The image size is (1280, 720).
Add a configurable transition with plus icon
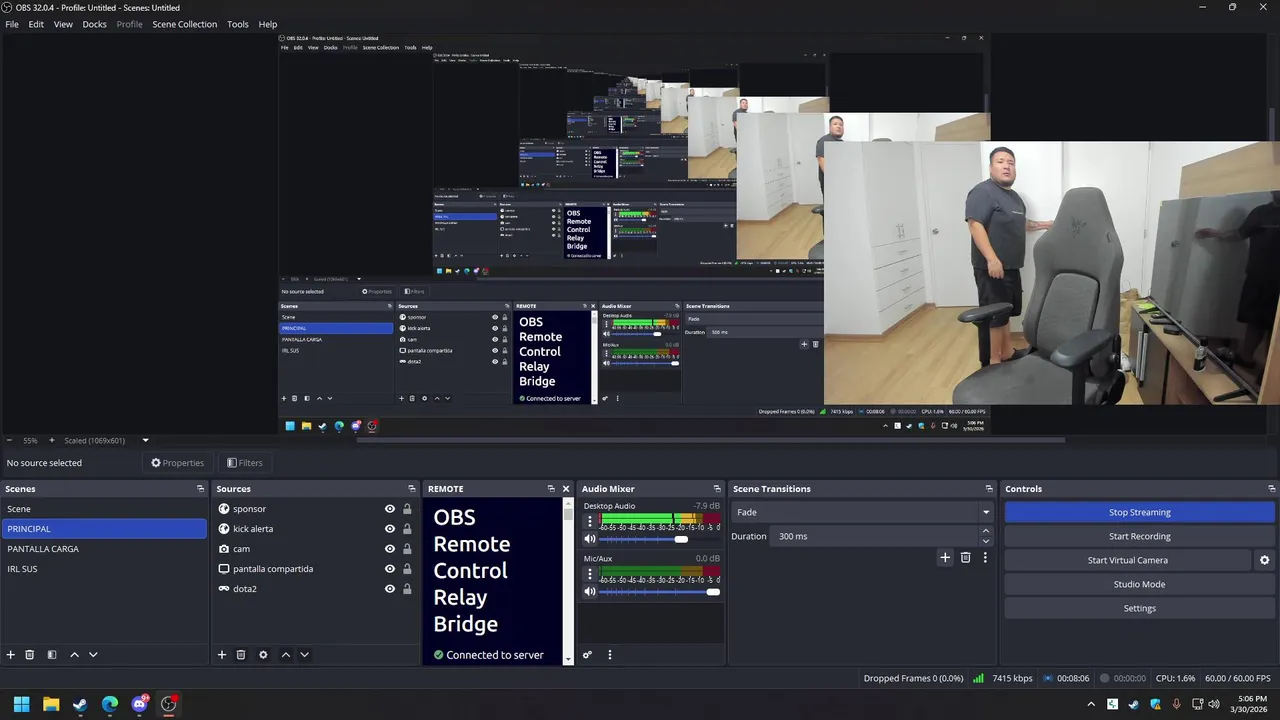[945, 557]
